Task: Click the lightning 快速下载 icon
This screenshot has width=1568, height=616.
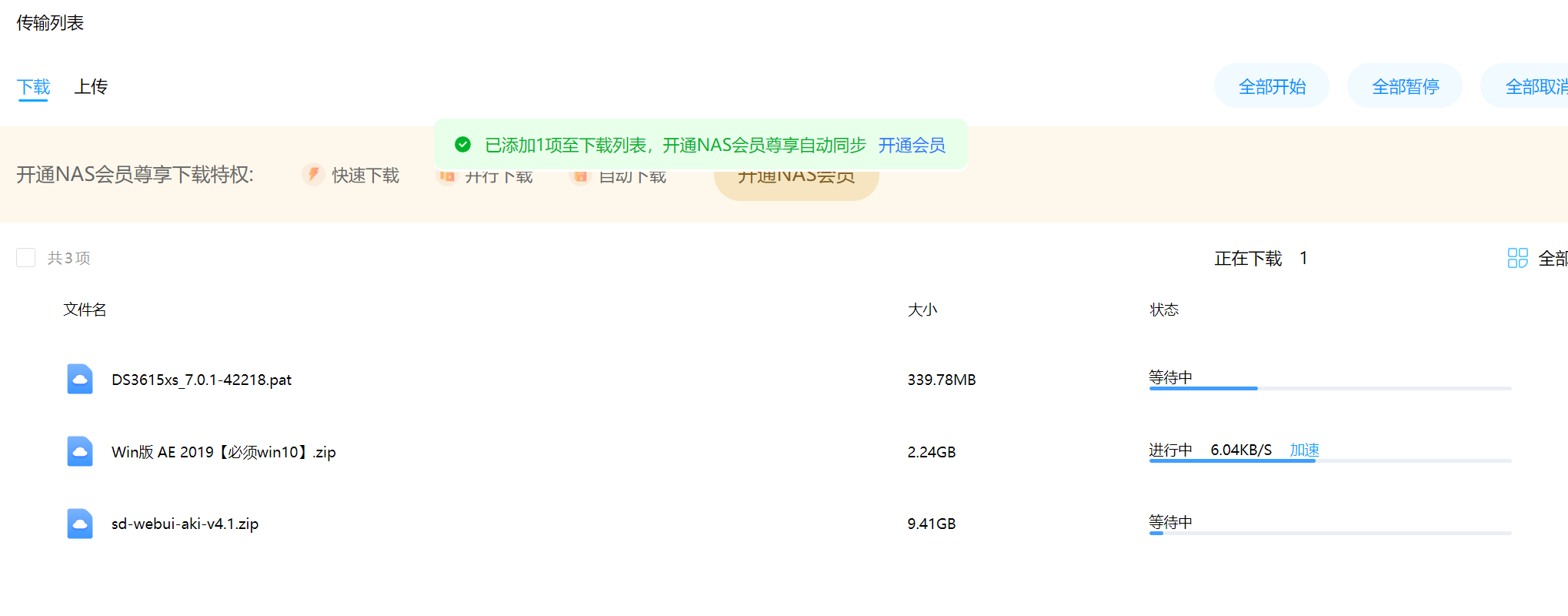Action: (x=312, y=175)
